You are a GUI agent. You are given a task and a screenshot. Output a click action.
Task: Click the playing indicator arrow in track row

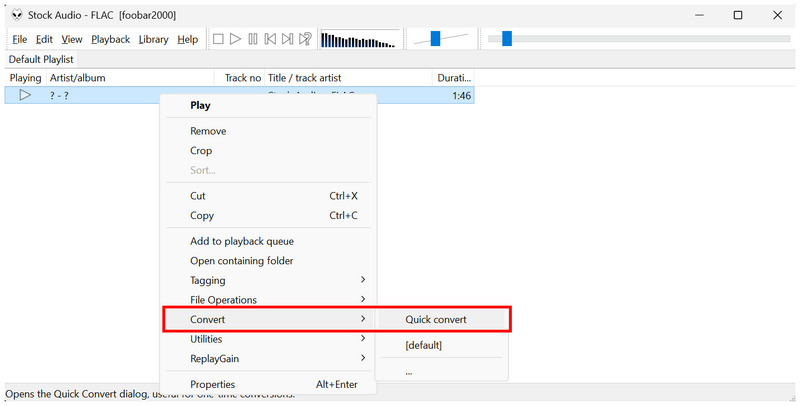(25, 95)
